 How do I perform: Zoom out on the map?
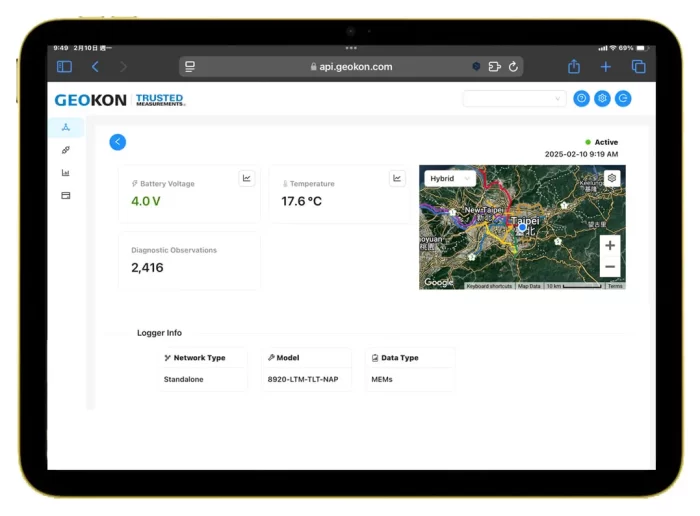[x=610, y=267]
